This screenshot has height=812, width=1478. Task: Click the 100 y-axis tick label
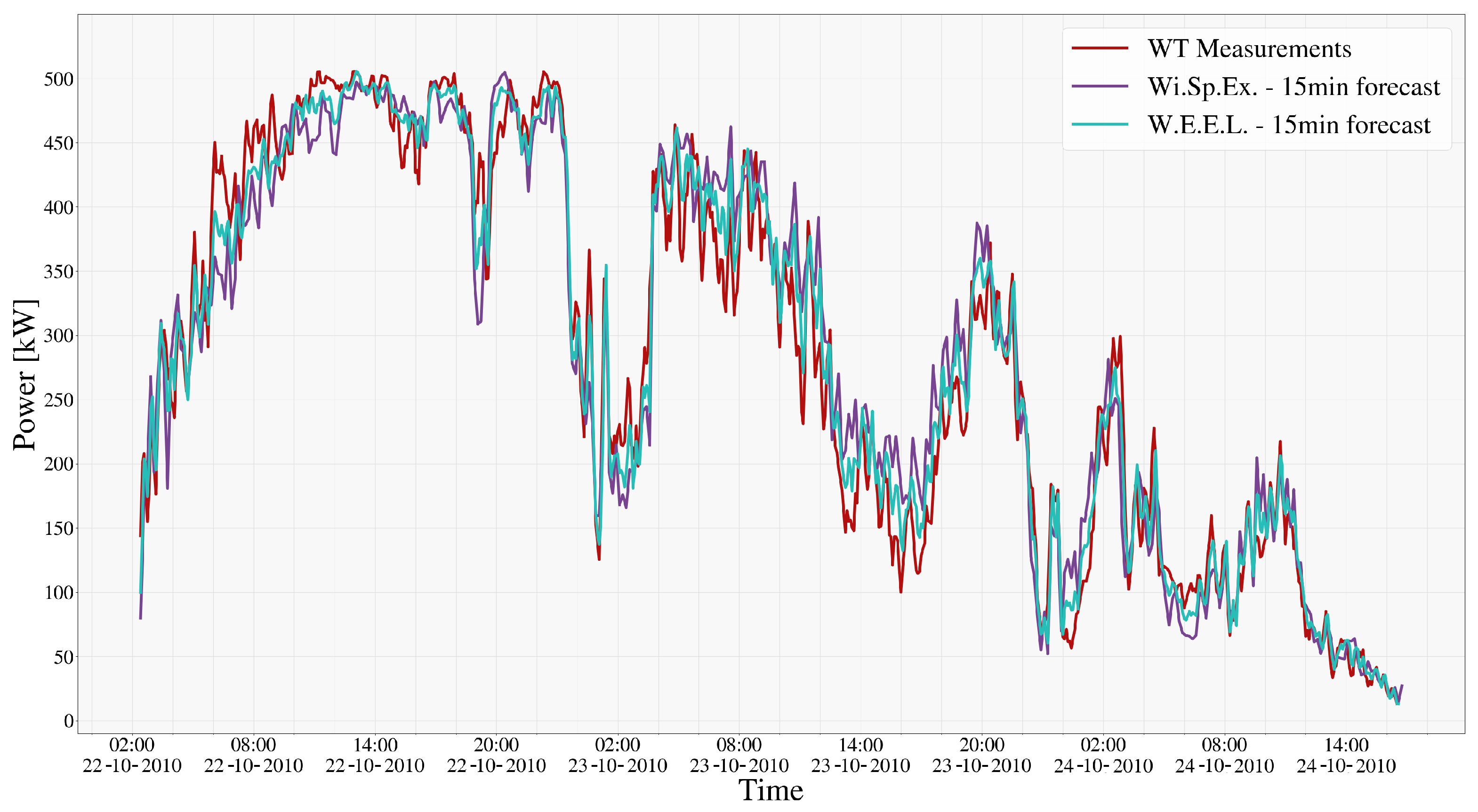click(58, 592)
